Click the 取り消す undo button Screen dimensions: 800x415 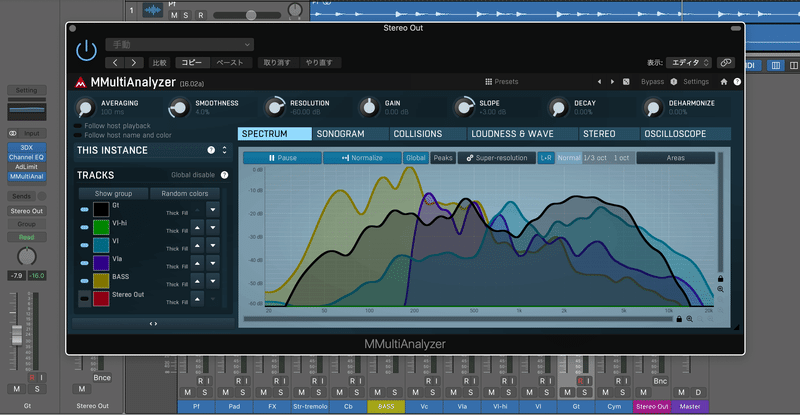[277, 62]
